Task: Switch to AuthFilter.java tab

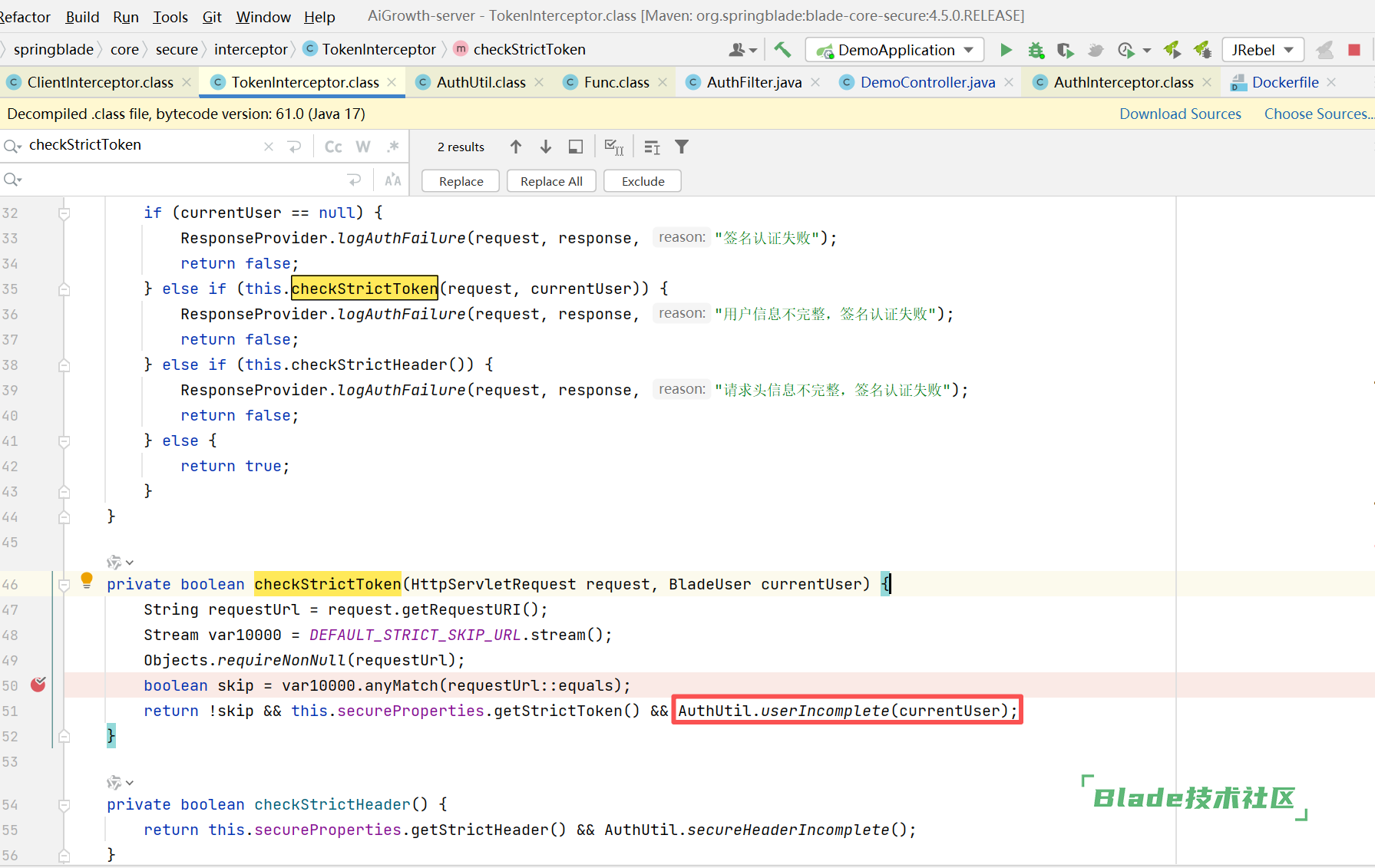Action: [x=754, y=82]
